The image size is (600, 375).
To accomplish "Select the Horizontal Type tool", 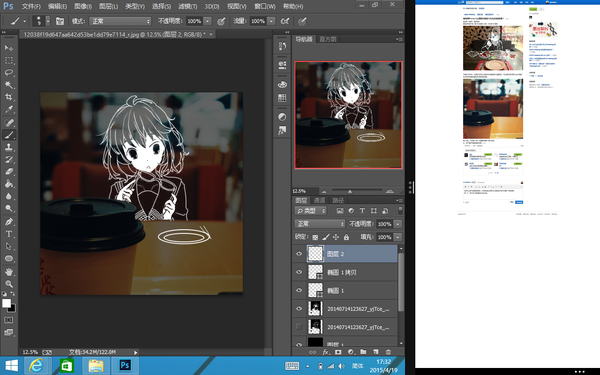I will (8, 234).
